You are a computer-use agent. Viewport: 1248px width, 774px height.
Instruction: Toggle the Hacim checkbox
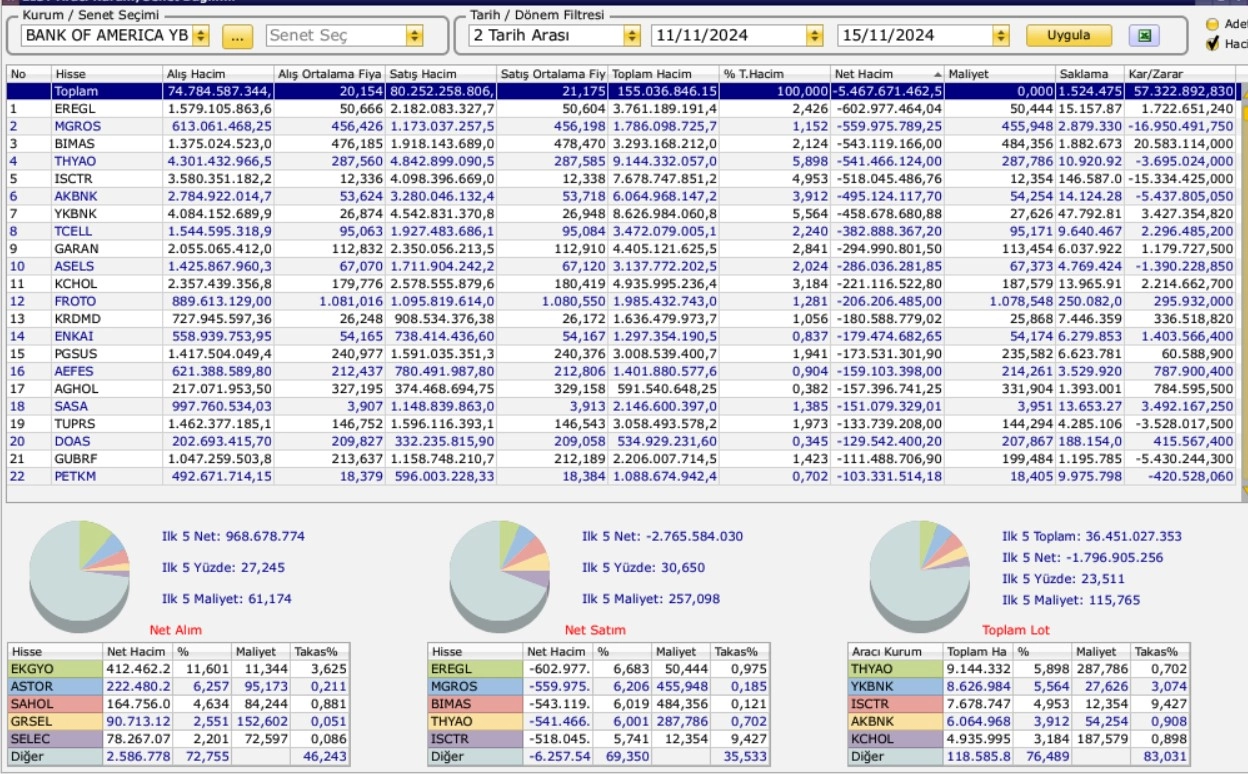coord(1213,43)
